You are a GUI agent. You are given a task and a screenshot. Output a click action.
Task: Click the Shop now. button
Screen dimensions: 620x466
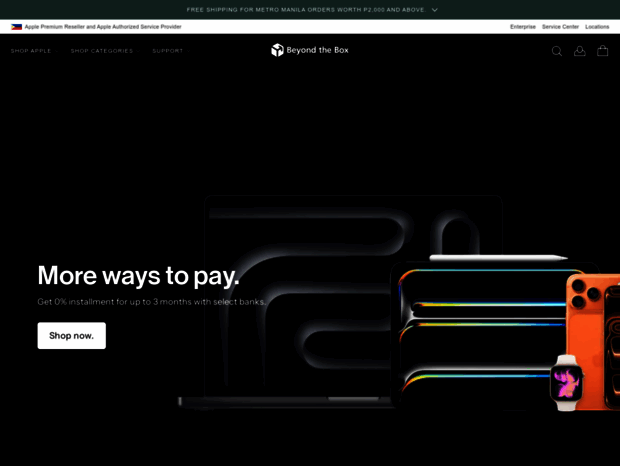(x=72, y=336)
